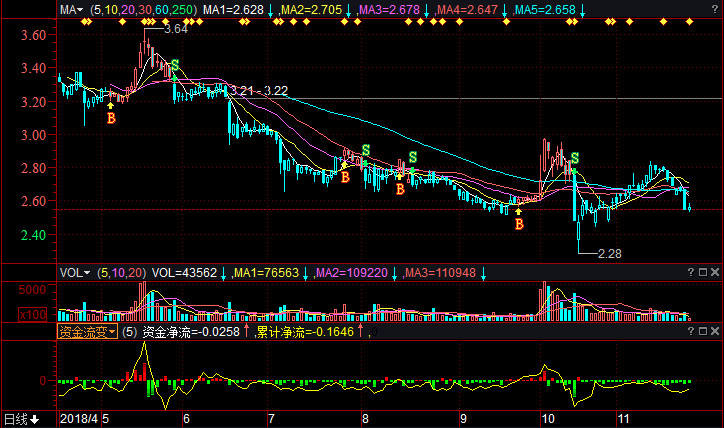Viewport: 724px width, 428px height.
Task: Close the 资金流变 panel
Action: coord(715,331)
